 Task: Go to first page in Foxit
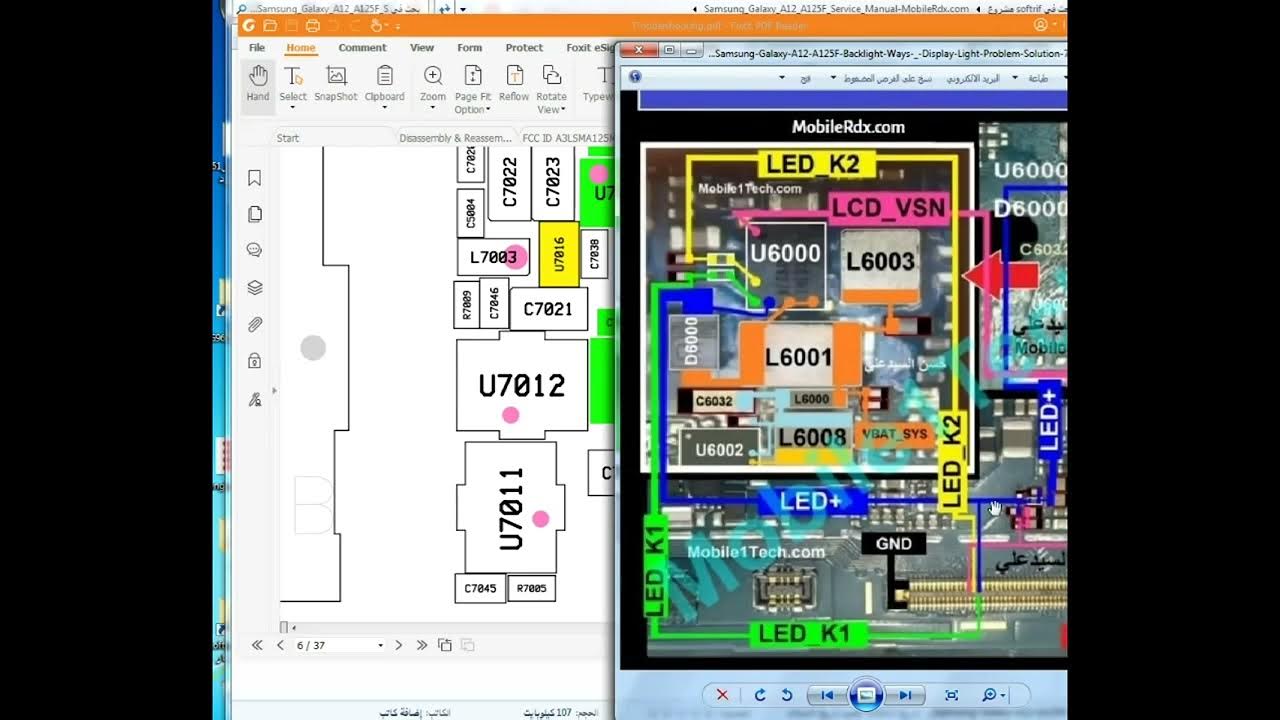[257, 645]
